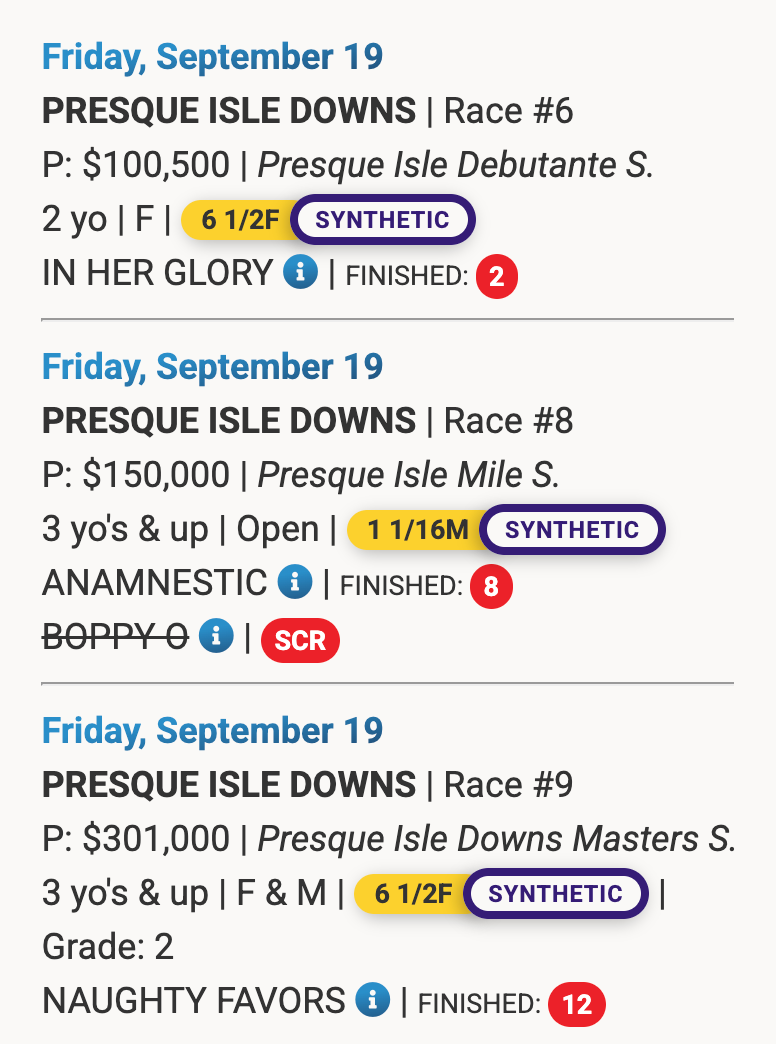Click the 1 1/16M distance badge

coord(416,530)
